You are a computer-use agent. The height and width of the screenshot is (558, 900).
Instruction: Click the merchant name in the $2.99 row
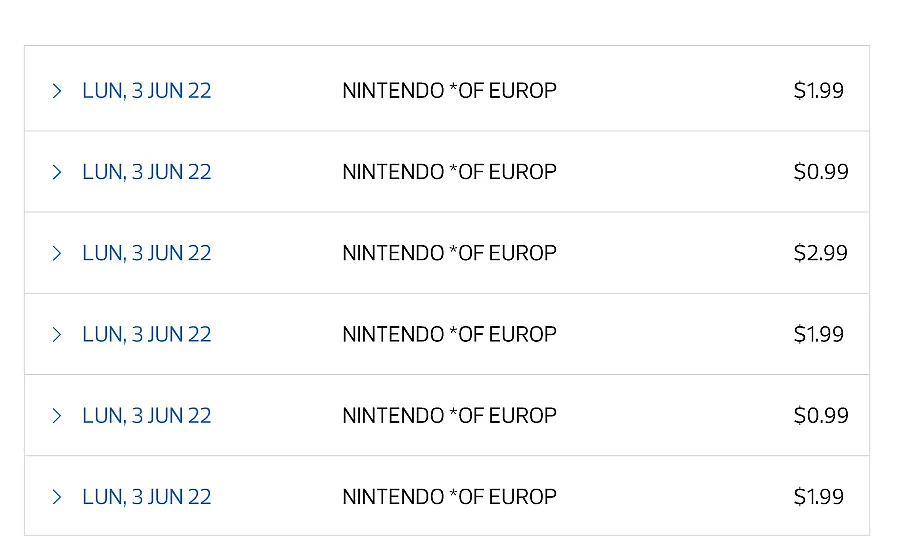point(449,253)
